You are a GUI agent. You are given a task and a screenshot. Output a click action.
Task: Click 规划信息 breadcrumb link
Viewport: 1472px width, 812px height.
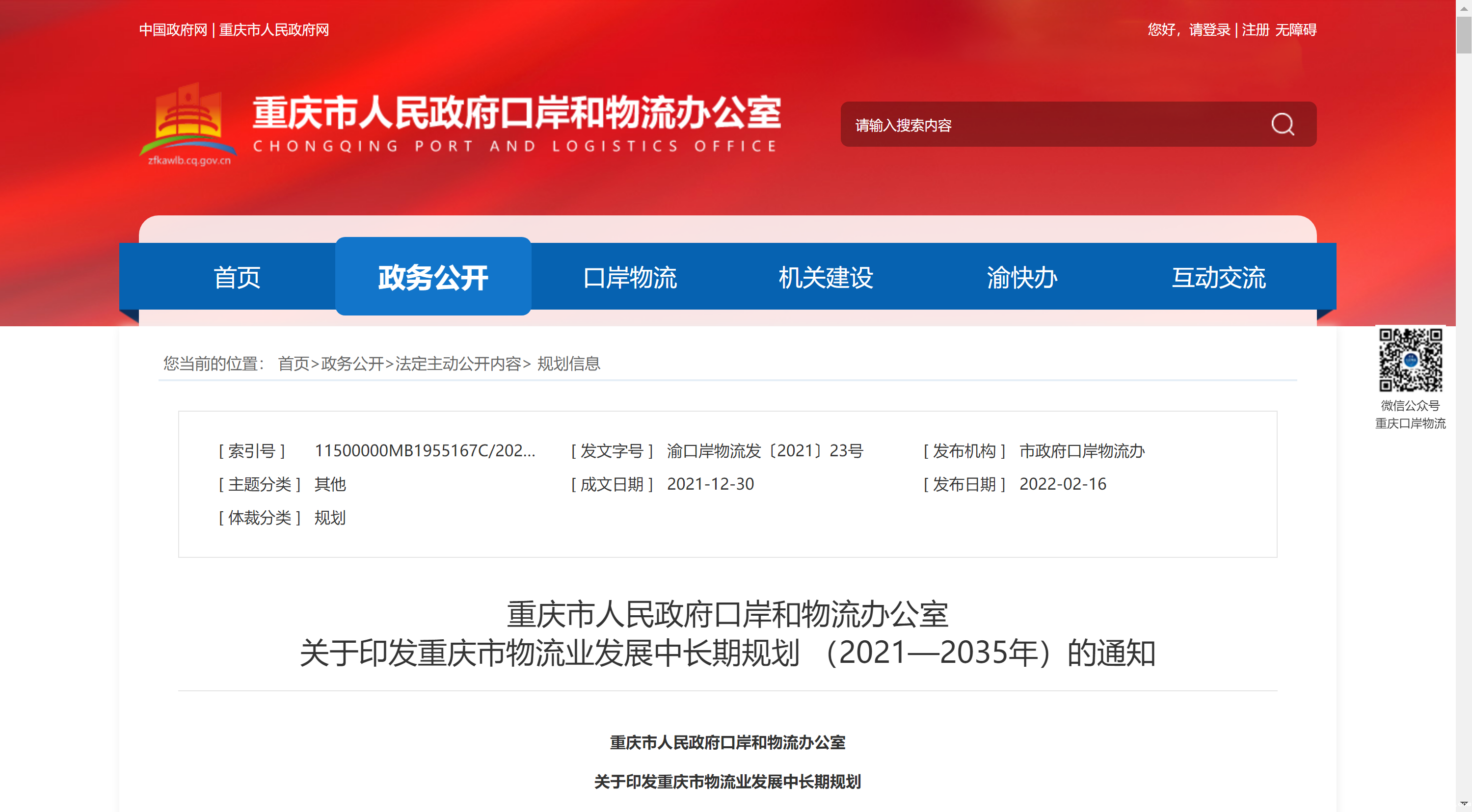568,364
